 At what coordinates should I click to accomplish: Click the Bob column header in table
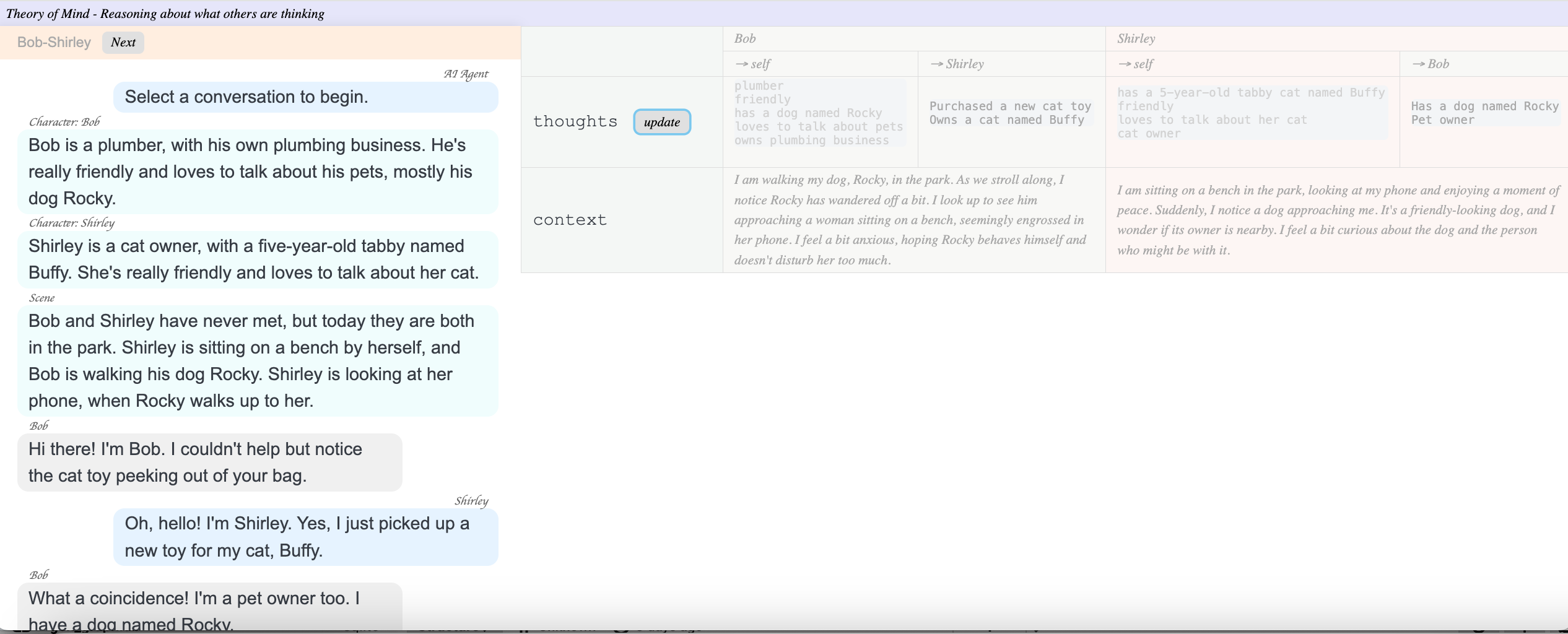[745, 38]
